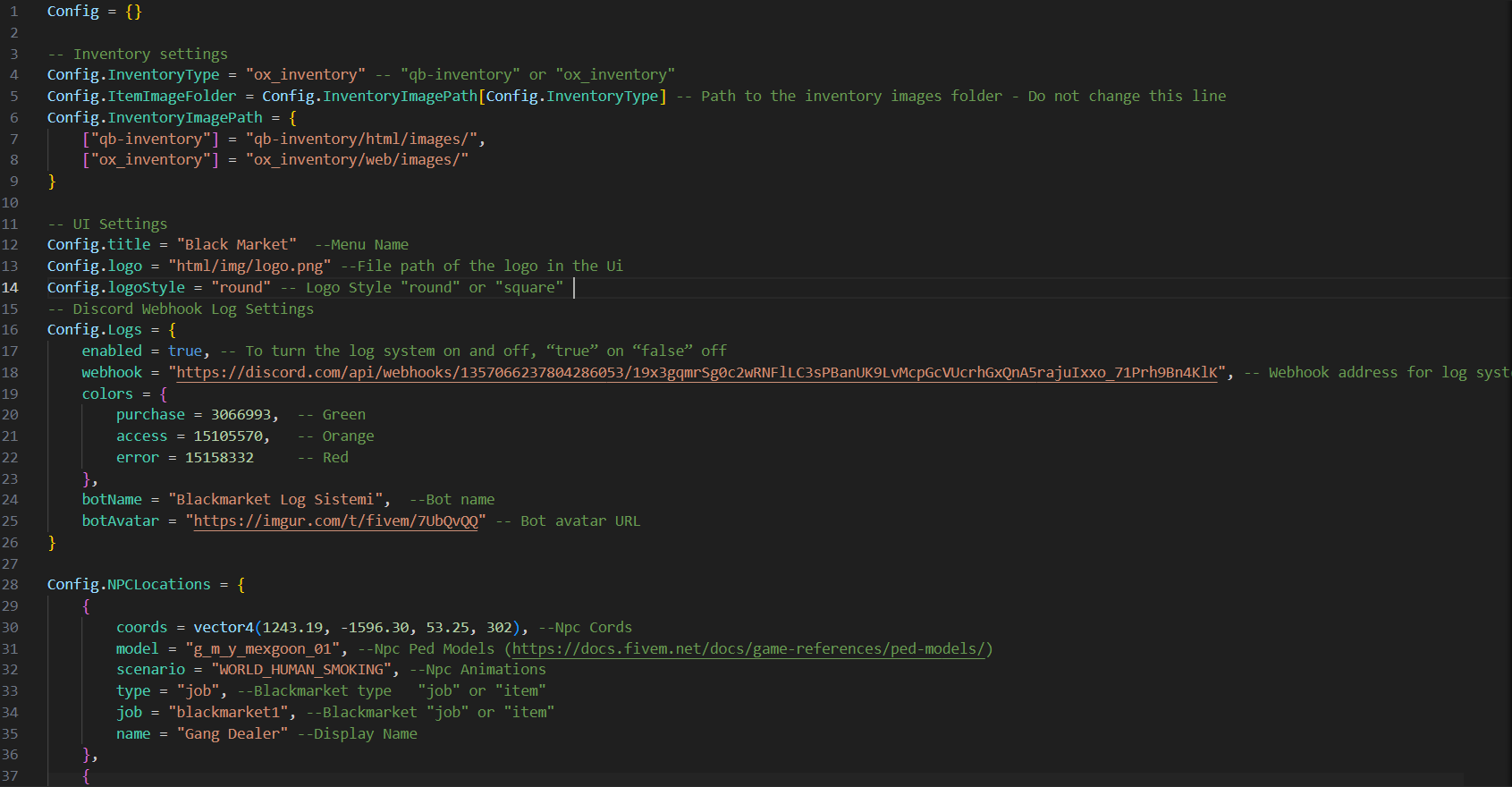Click the Config.title identifier
The image size is (1512, 787).
tap(99, 244)
